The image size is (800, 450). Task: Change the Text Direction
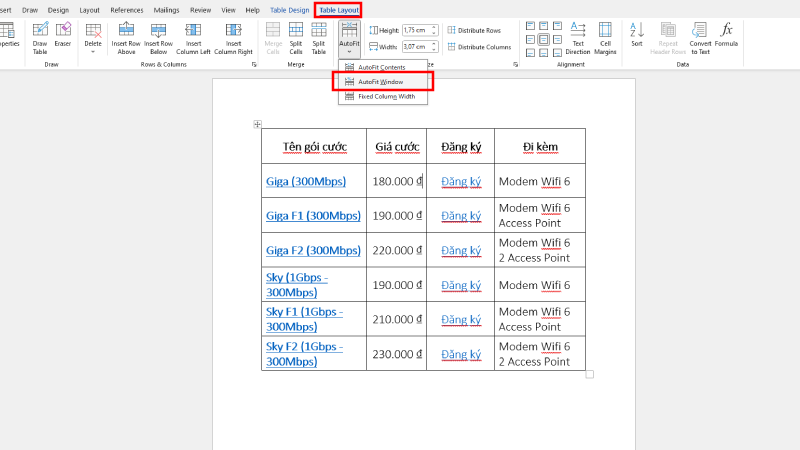578,36
